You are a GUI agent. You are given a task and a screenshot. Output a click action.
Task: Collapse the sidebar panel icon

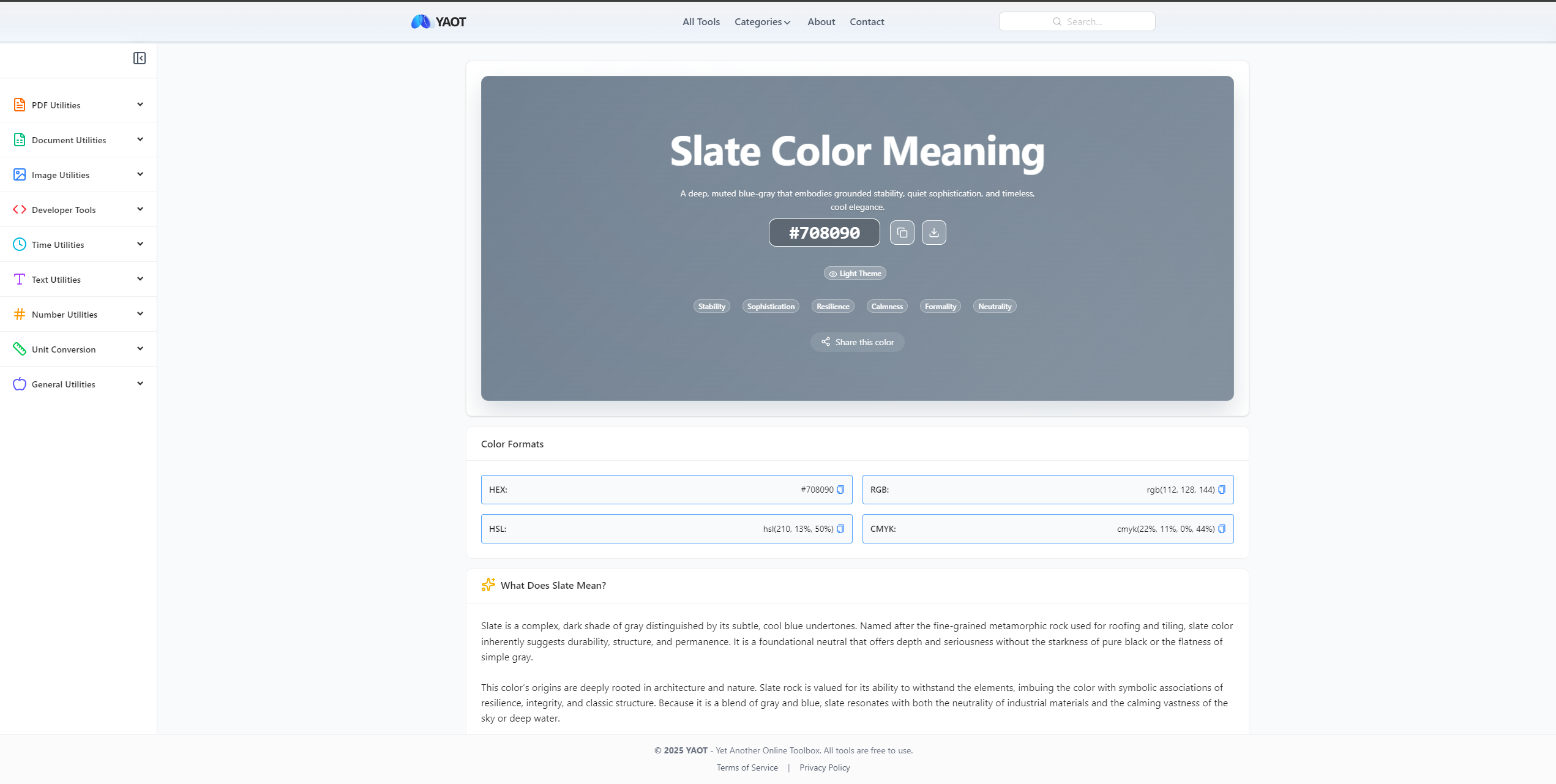(139, 58)
